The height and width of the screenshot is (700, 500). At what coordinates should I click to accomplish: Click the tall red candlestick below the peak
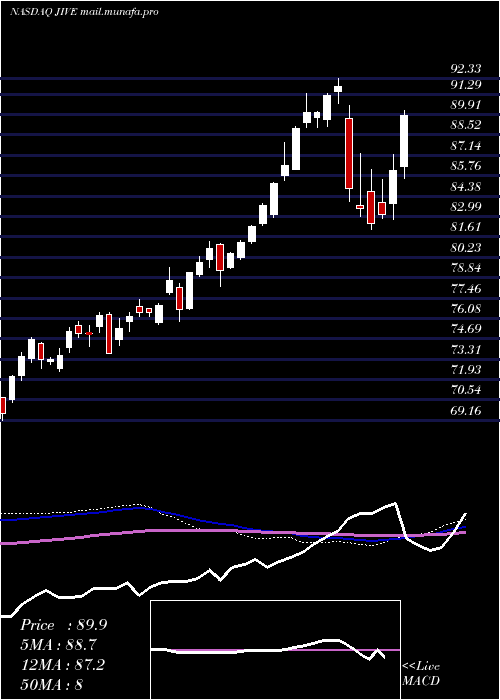click(x=349, y=153)
